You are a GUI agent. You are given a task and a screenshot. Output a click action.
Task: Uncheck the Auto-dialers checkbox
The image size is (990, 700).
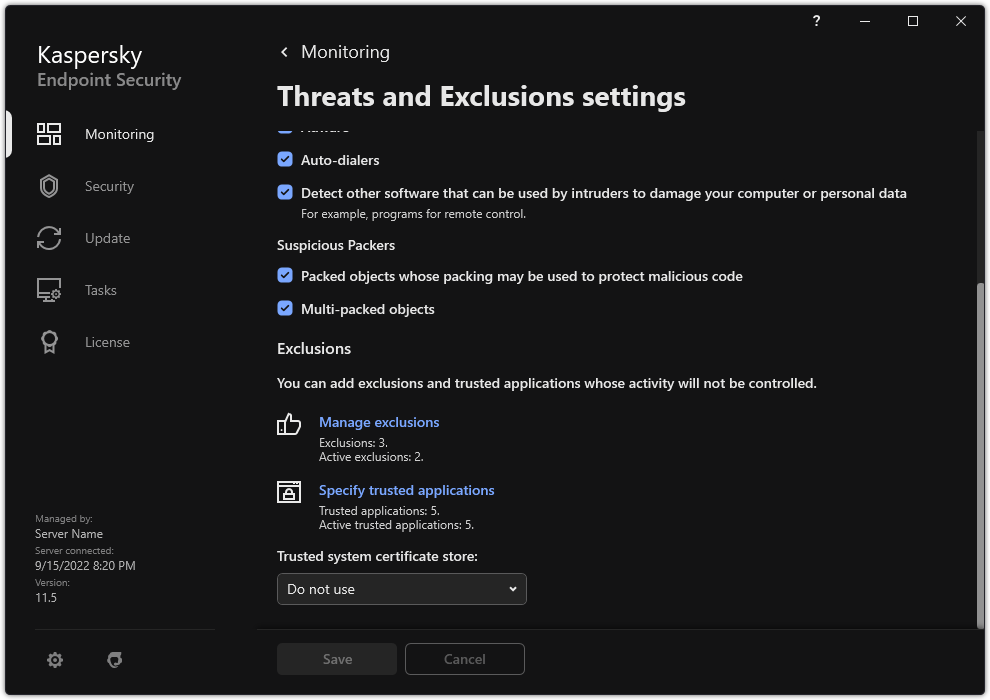tap(285, 160)
